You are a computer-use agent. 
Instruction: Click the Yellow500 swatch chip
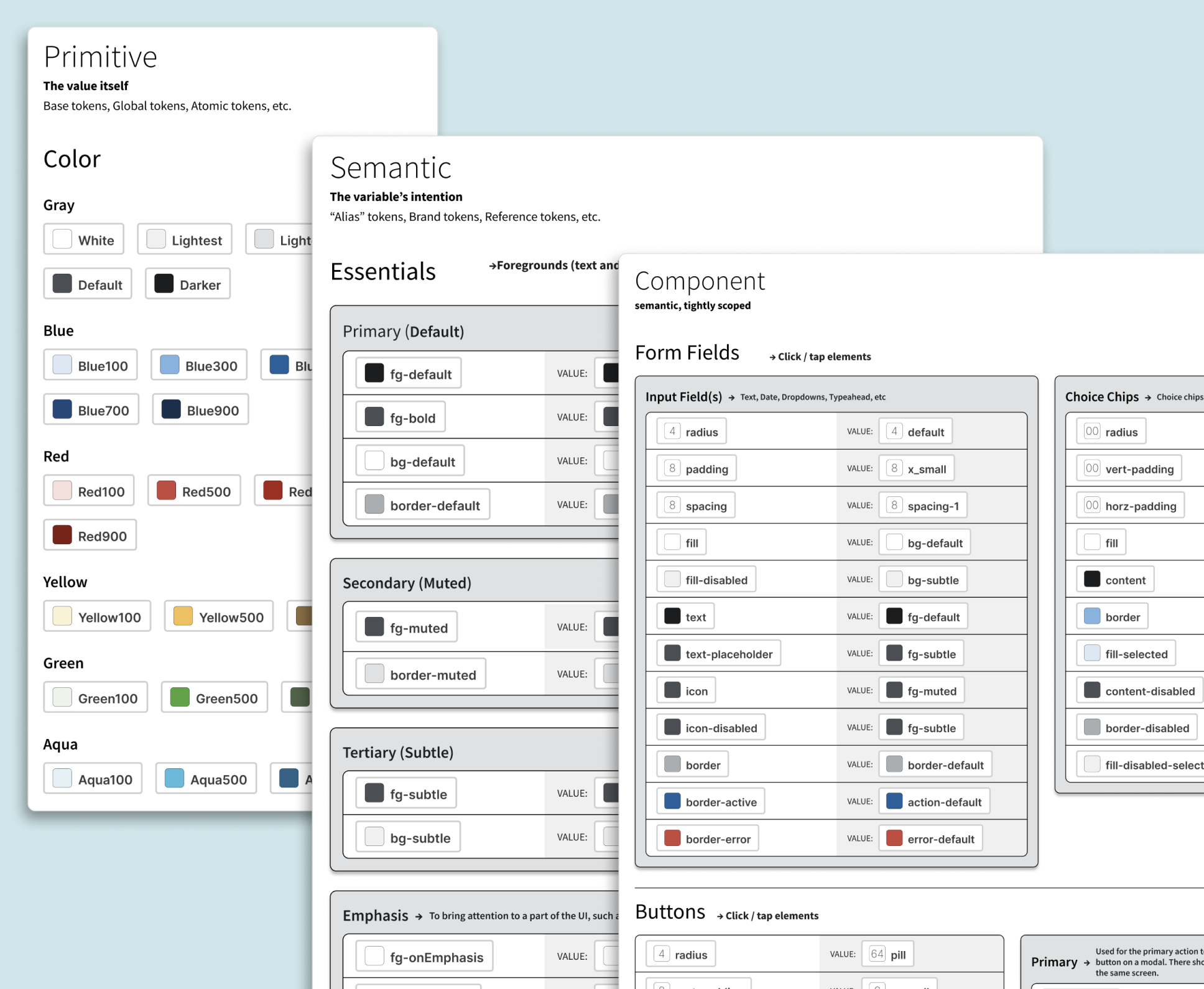pos(218,617)
